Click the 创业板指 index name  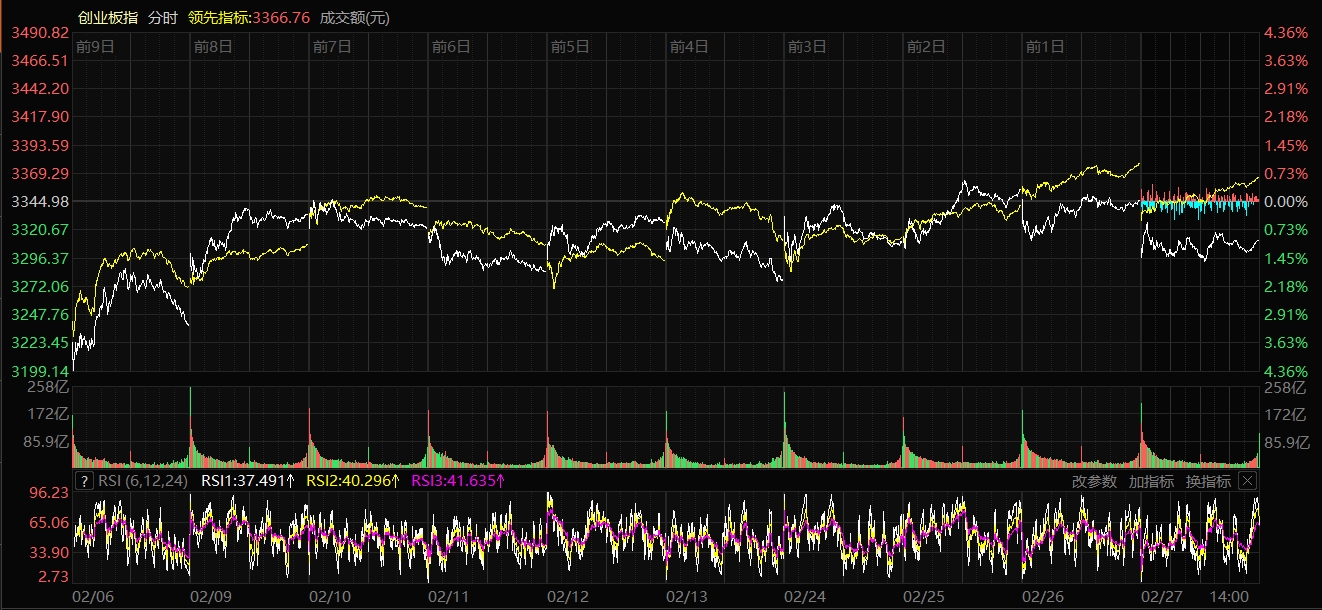point(107,18)
